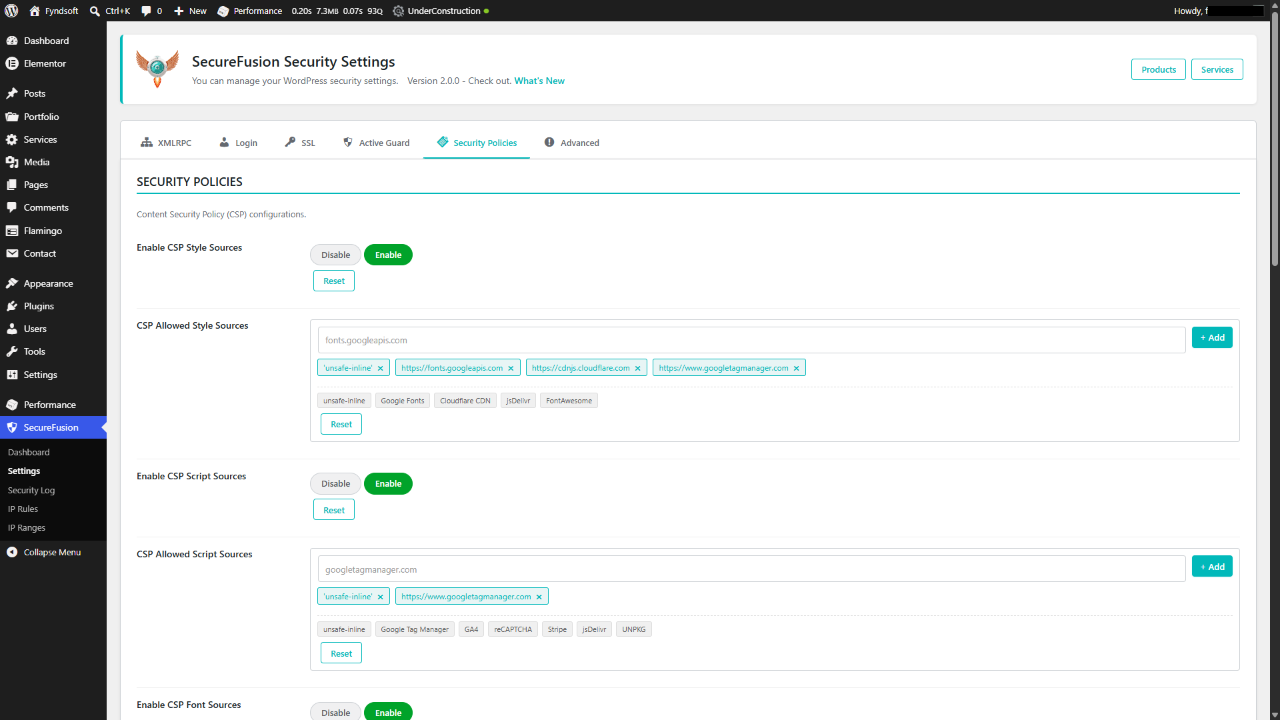Disable CSP Style Sources
1280x720 pixels.
click(x=336, y=255)
